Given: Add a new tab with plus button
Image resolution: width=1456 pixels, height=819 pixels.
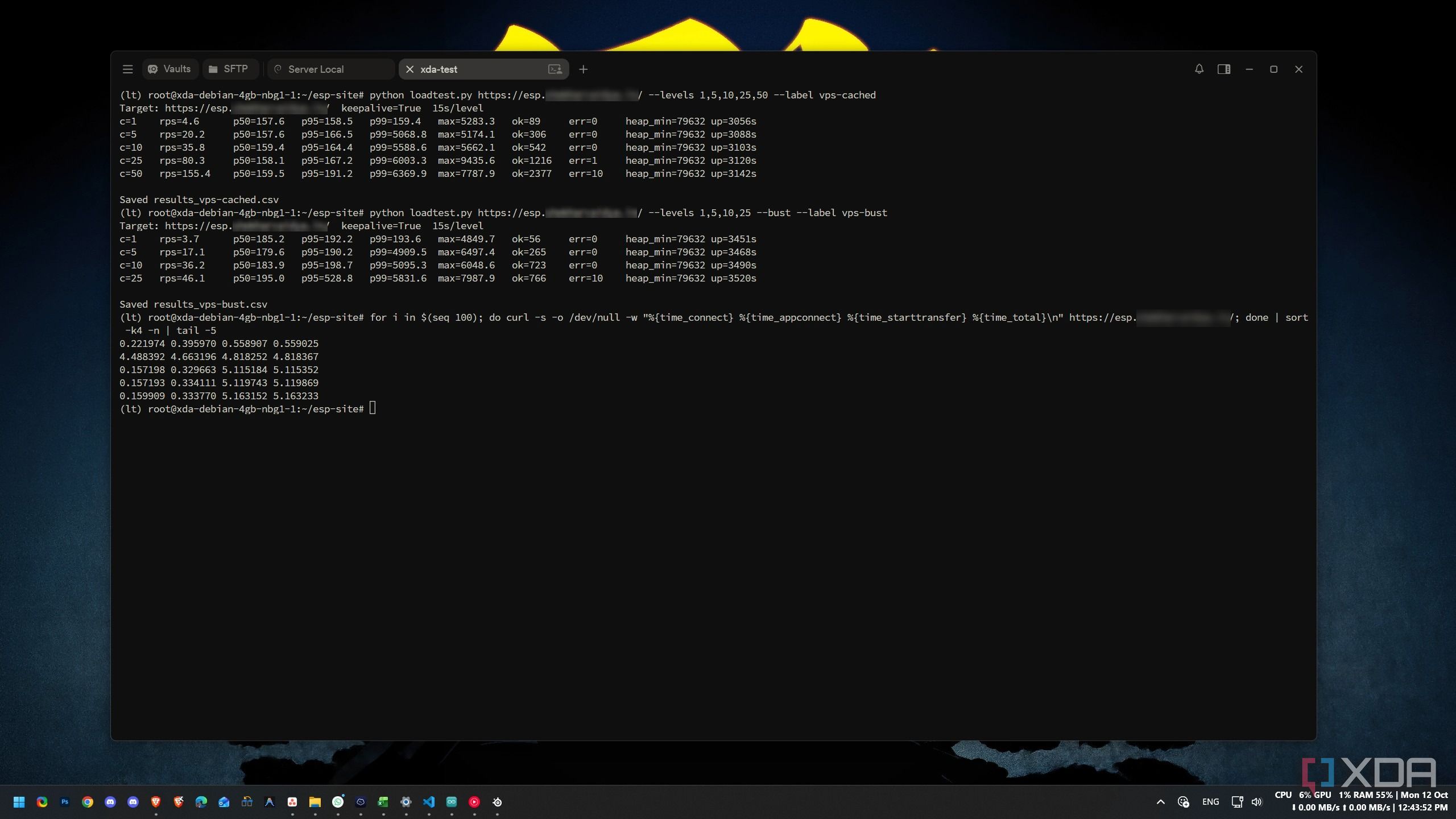Looking at the screenshot, I should [583, 69].
